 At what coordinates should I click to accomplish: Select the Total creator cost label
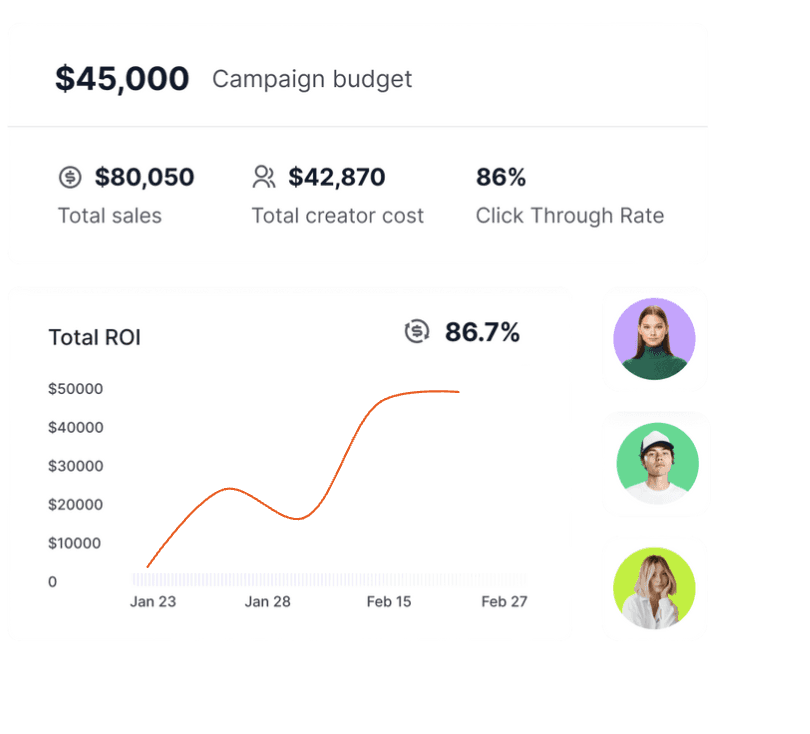click(337, 216)
